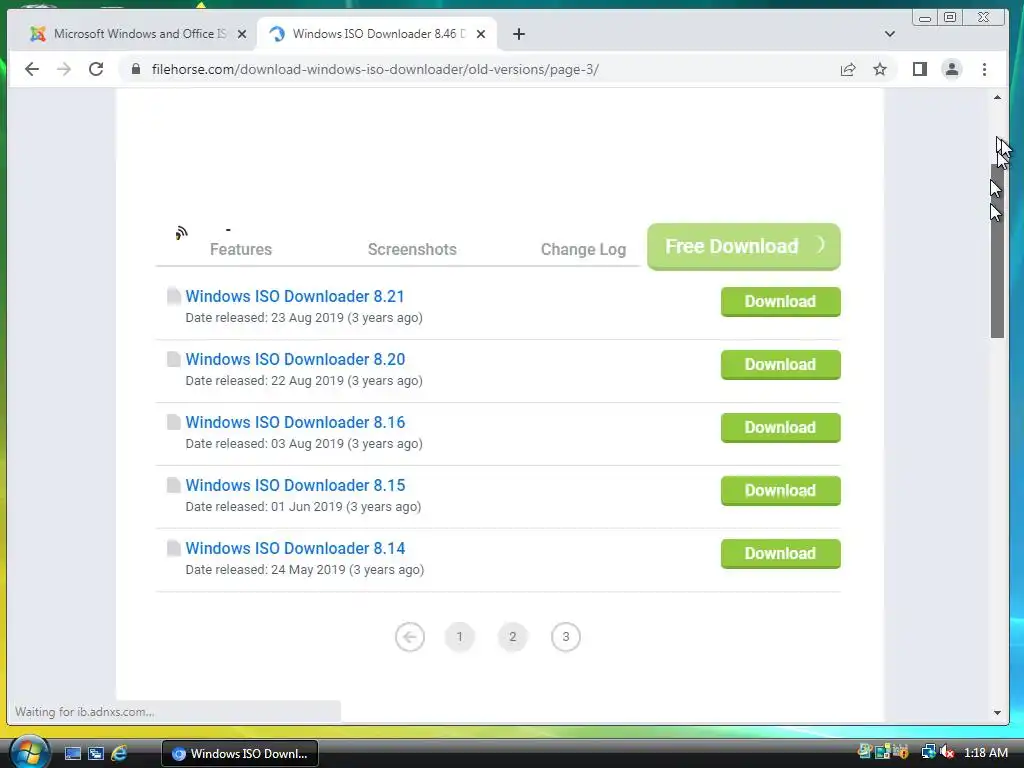Download version 8.16
The height and width of the screenshot is (768, 1024).
[x=780, y=428]
